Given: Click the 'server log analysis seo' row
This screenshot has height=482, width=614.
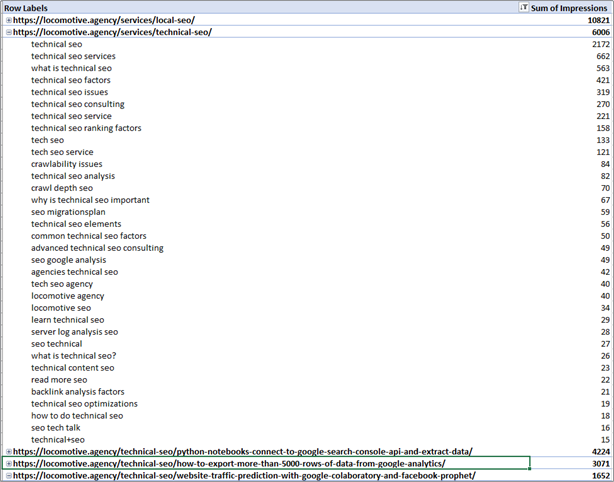Looking at the screenshot, I should coord(74,332).
